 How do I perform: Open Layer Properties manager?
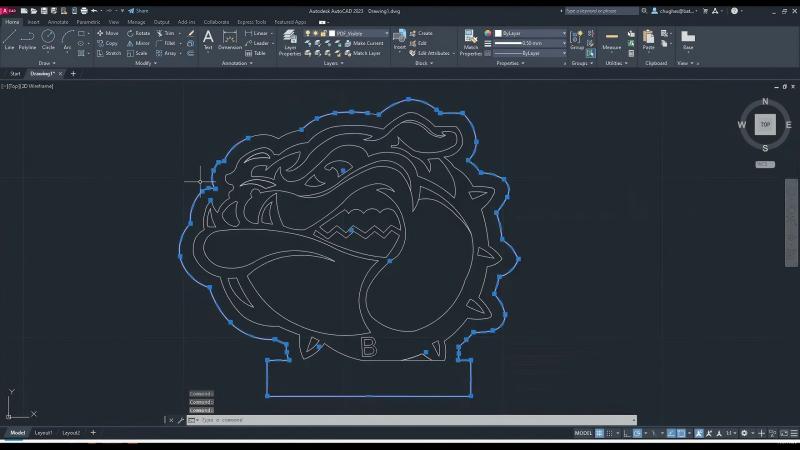pos(290,42)
